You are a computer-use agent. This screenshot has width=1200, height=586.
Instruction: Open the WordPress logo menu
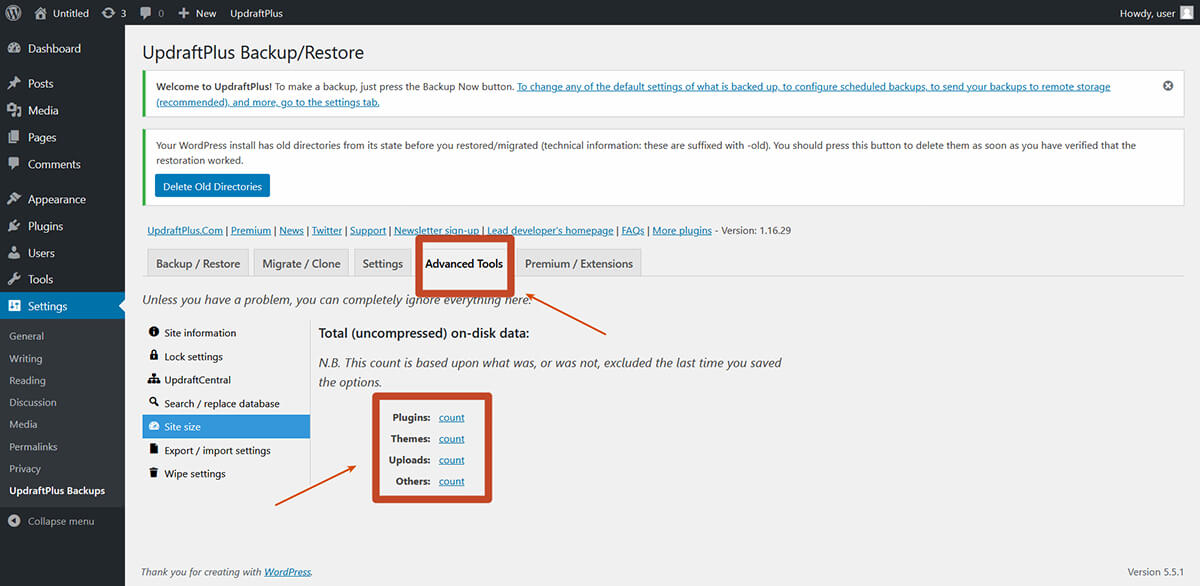coord(14,13)
